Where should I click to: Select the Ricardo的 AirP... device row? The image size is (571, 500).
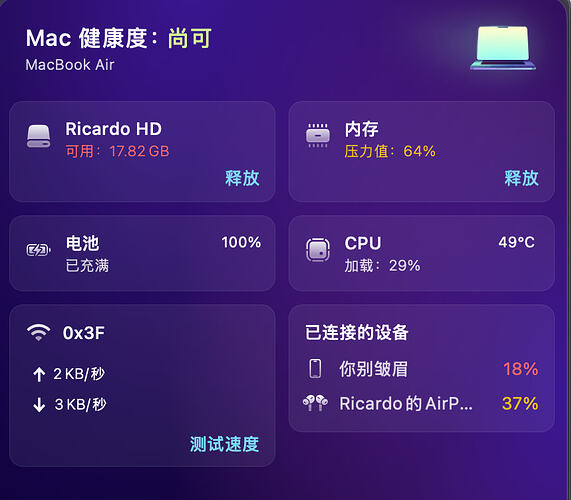coord(422,403)
